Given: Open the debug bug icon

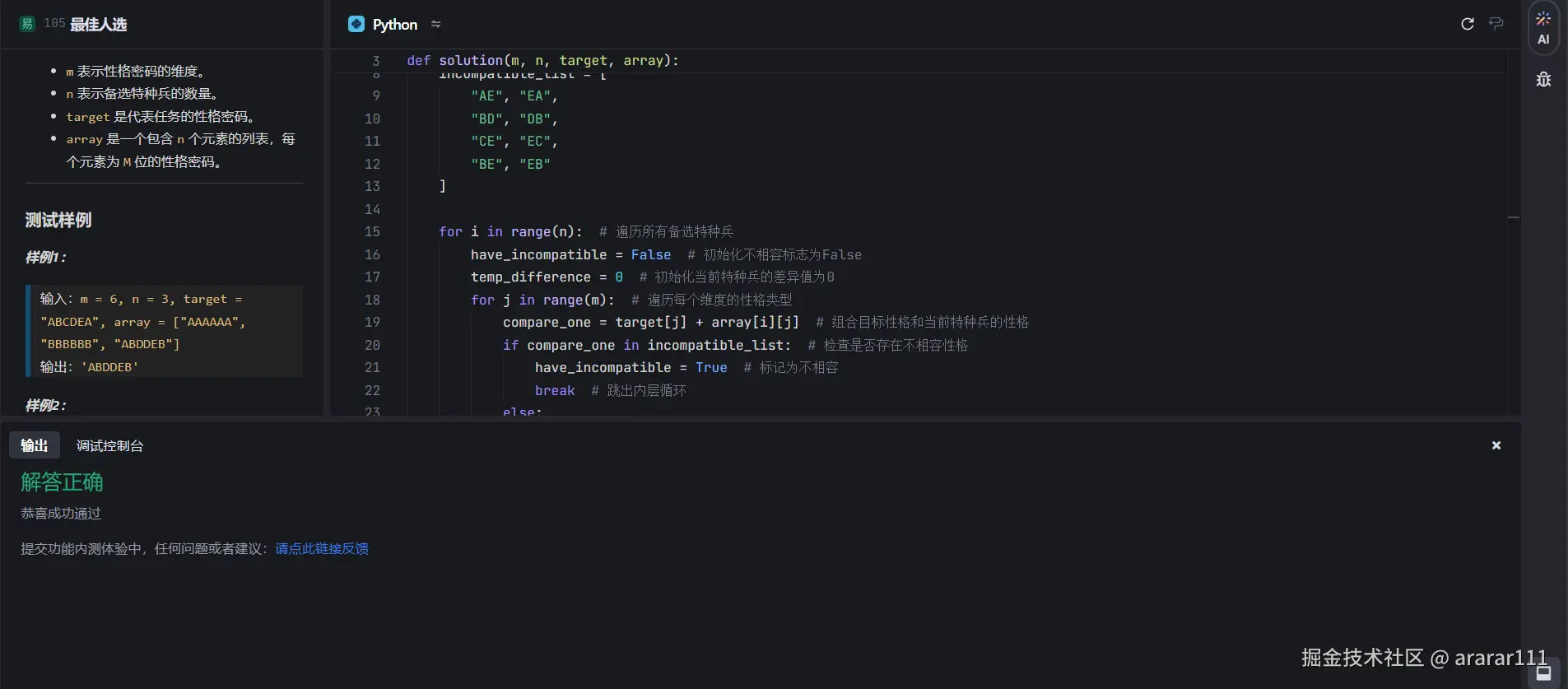Looking at the screenshot, I should (1543, 79).
